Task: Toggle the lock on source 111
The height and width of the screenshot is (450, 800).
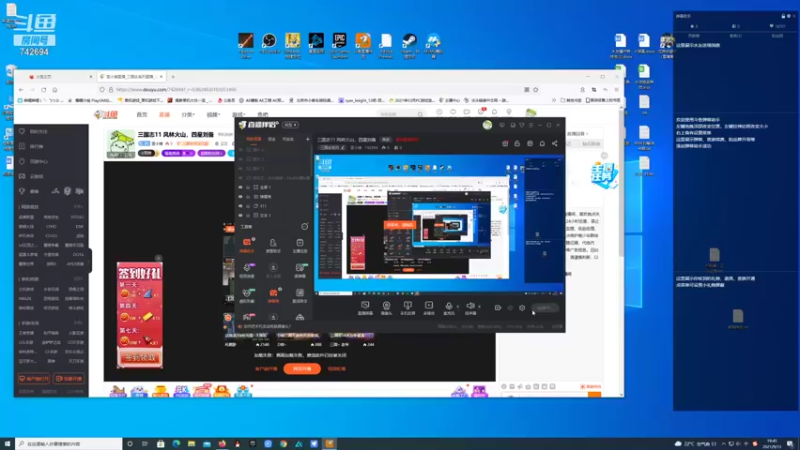Action: [248, 206]
